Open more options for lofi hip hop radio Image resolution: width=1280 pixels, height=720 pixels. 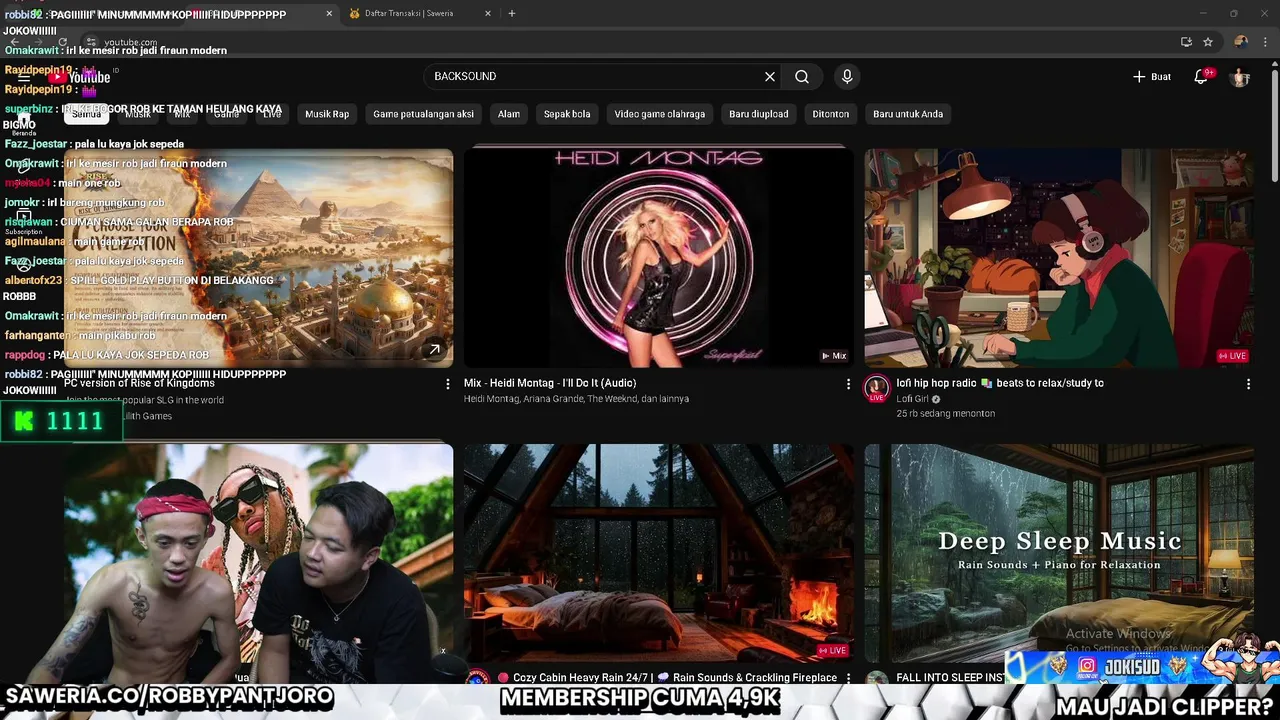point(1248,384)
